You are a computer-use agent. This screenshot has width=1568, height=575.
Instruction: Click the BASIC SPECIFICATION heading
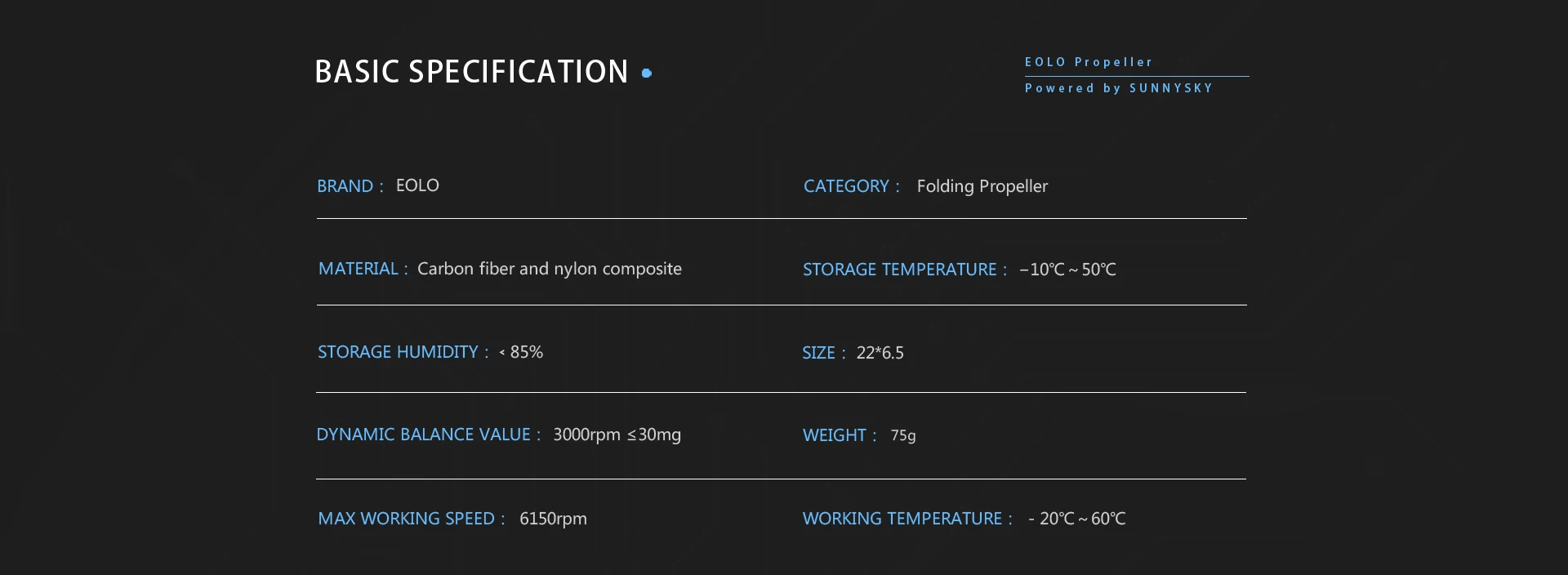coord(471,72)
